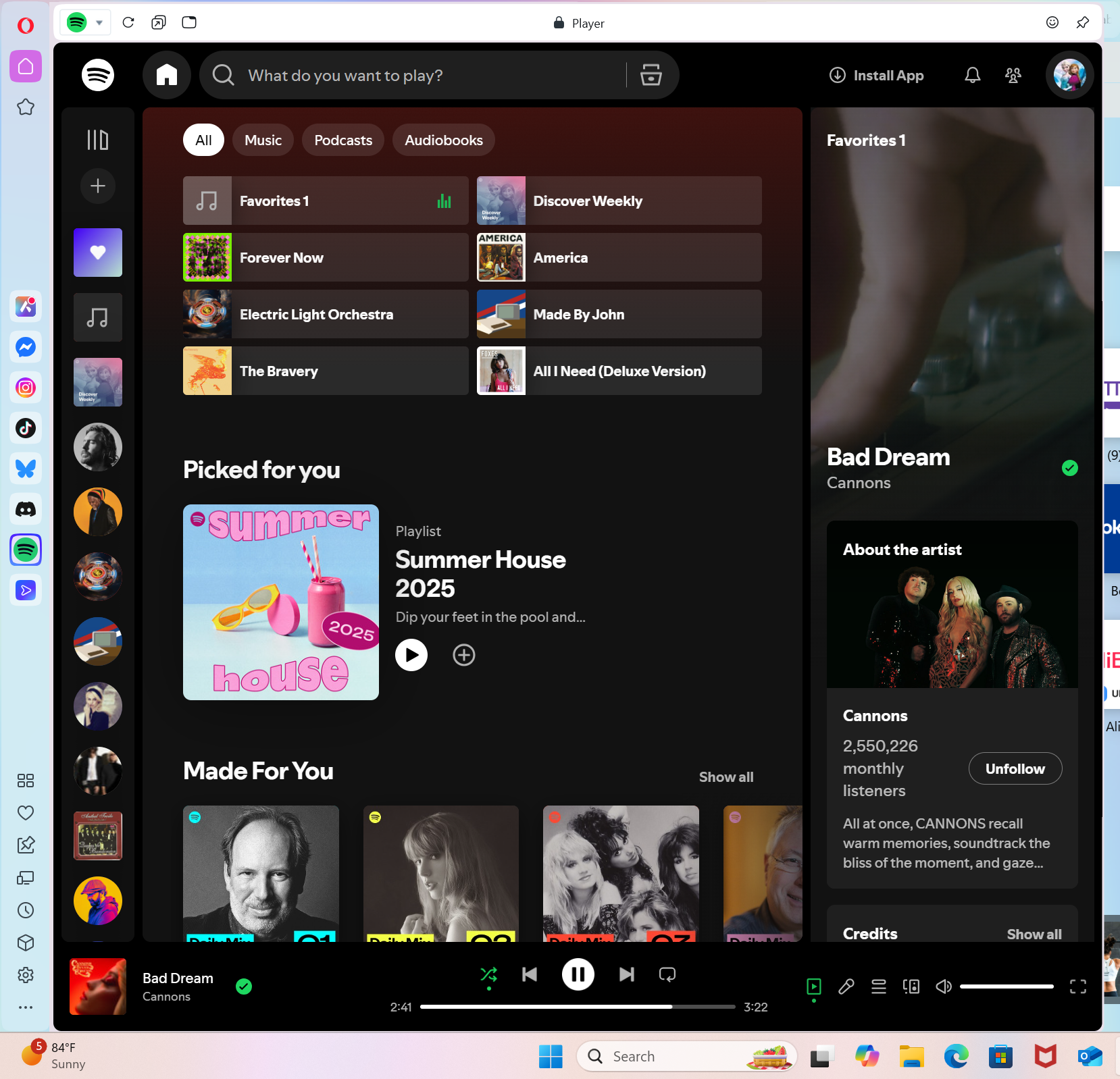The width and height of the screenshot is (1120, 1079).
Task: Add Summer House 2025 to library
Action: coord(464,655)
